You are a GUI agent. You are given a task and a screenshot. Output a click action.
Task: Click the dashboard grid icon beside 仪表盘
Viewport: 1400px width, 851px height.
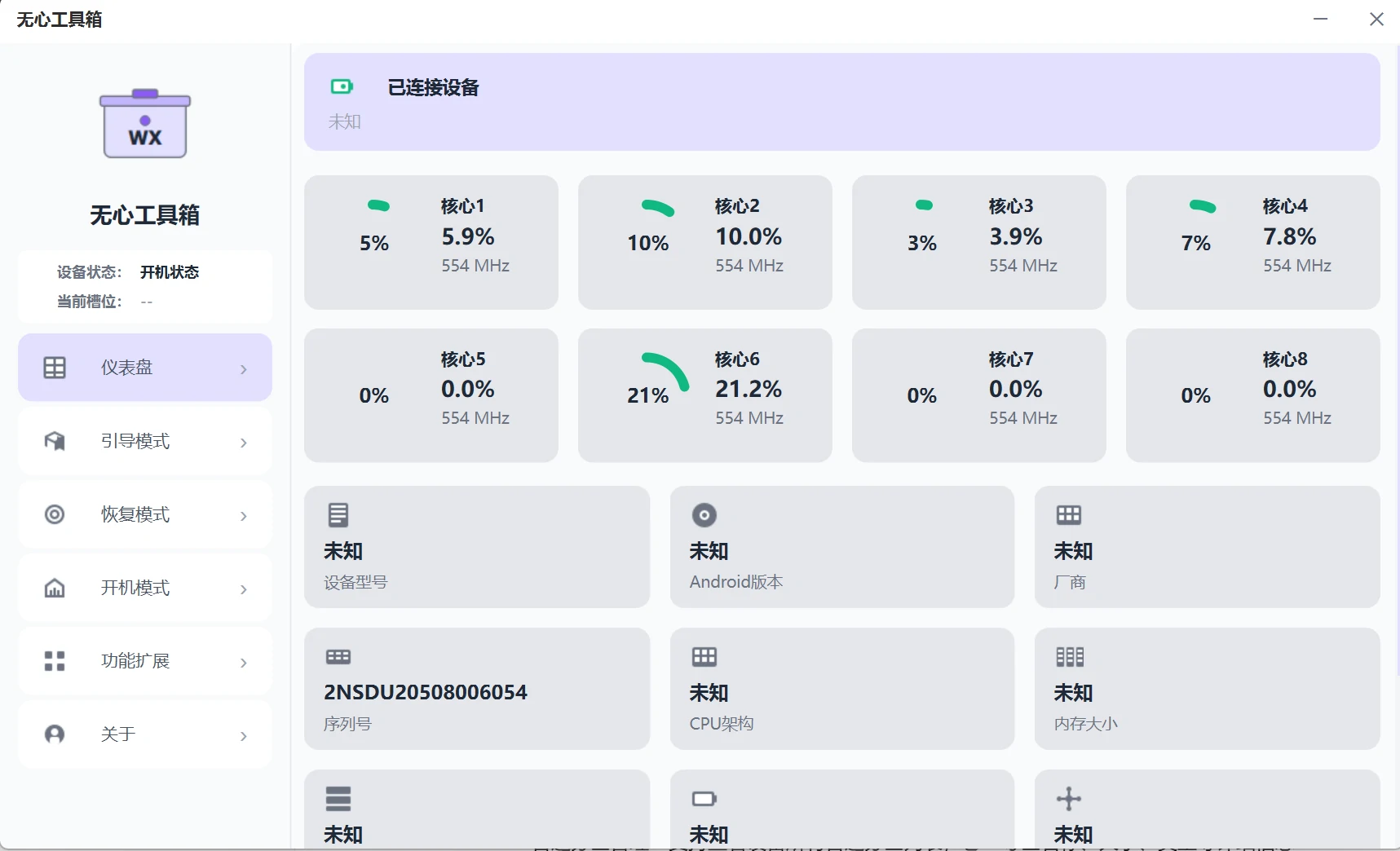point(55,368)
